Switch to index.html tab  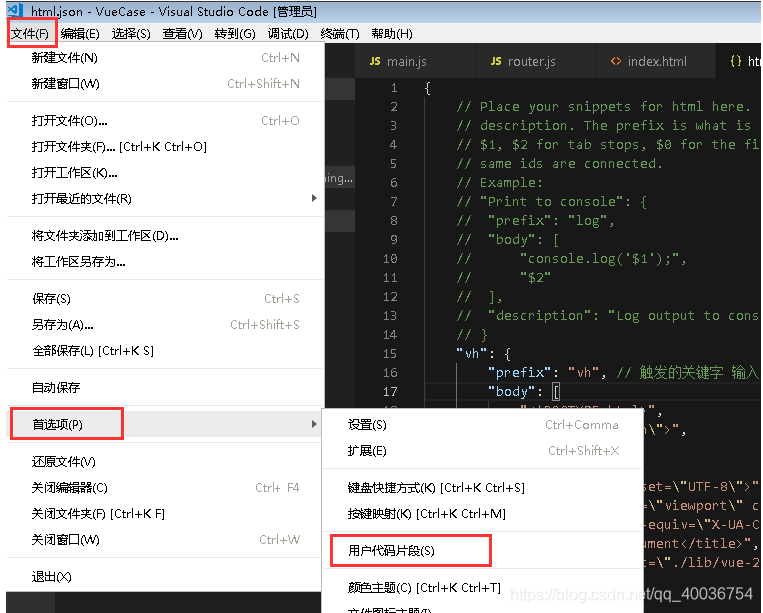[x=655, y=61]
